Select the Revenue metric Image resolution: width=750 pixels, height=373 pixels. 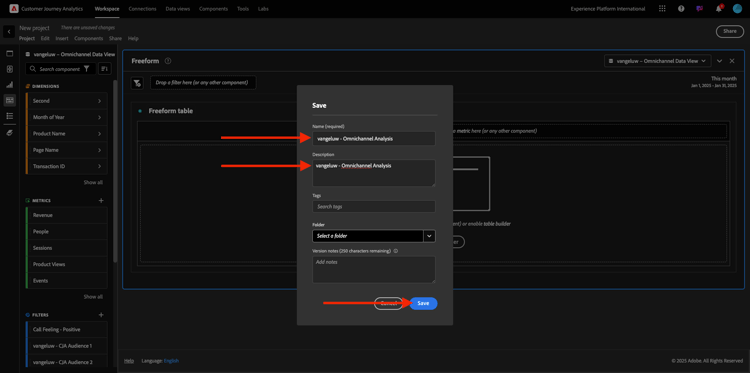tap(66, 215)
